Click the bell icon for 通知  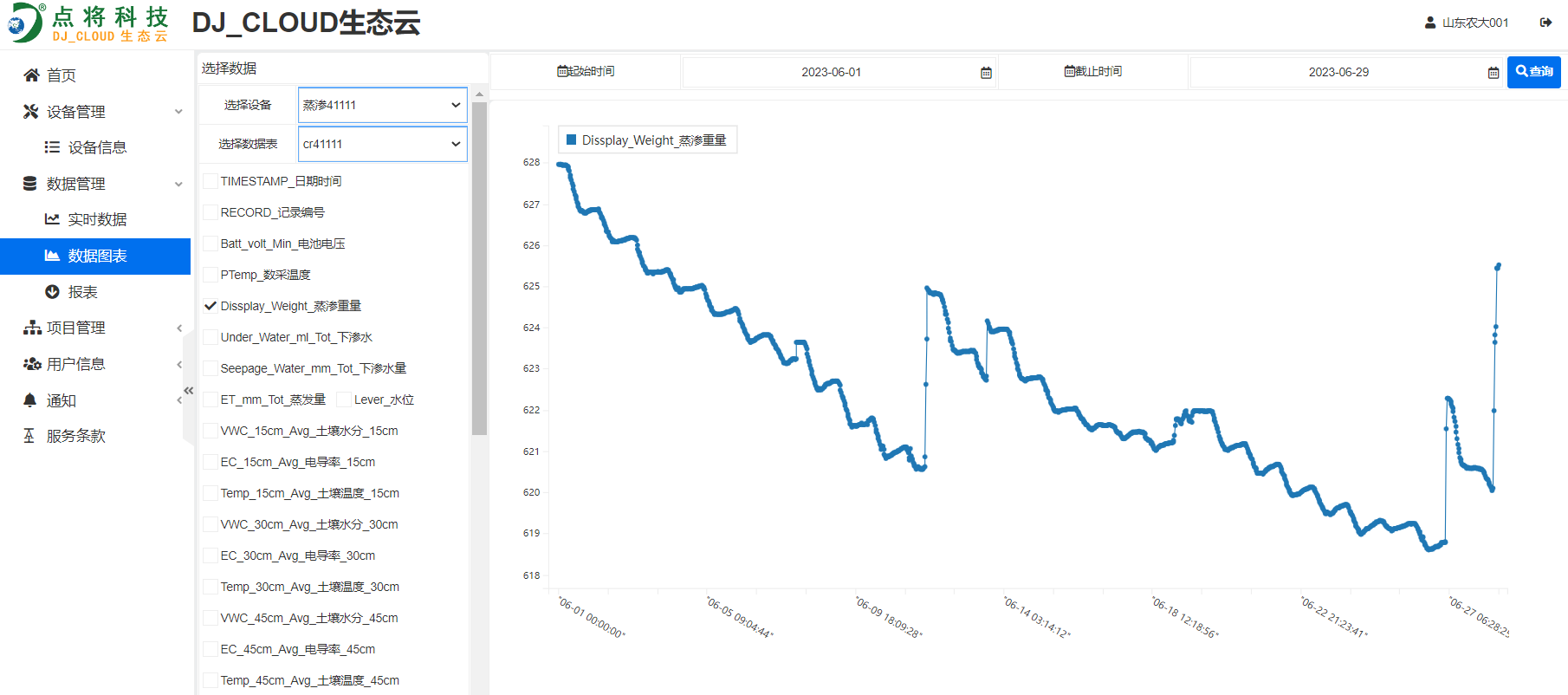tap(30, 400)
